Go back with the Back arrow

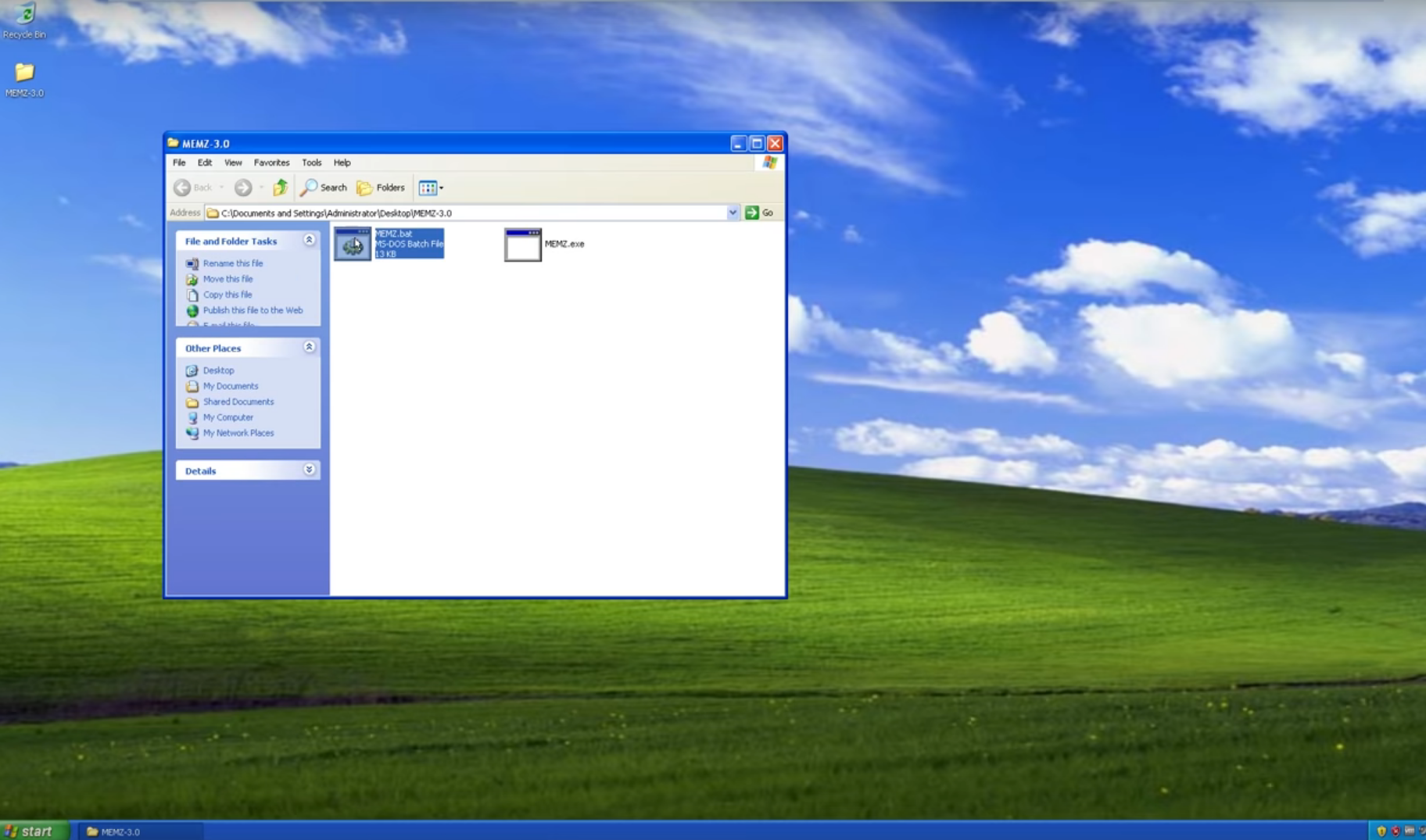[193, 188]
